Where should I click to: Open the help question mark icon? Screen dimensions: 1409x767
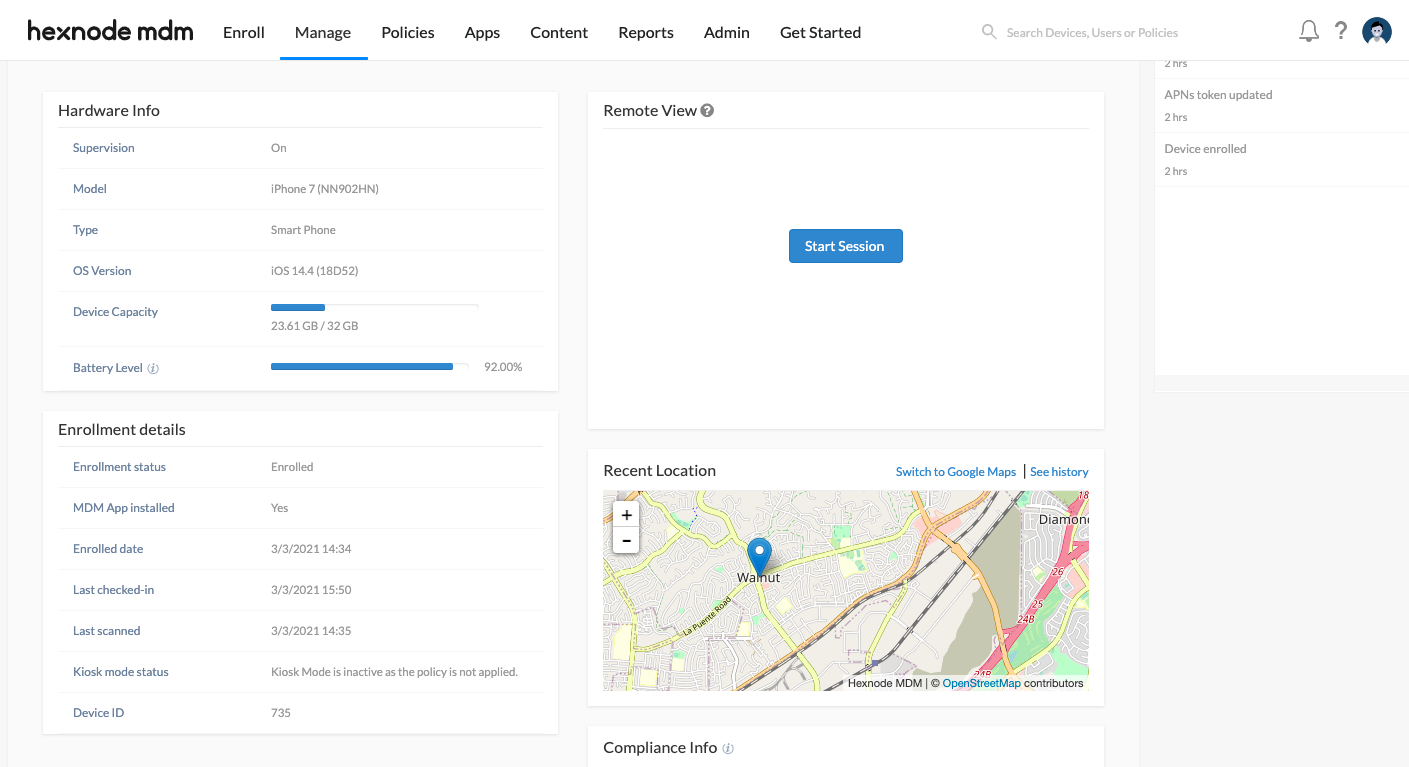point(1341,32)
